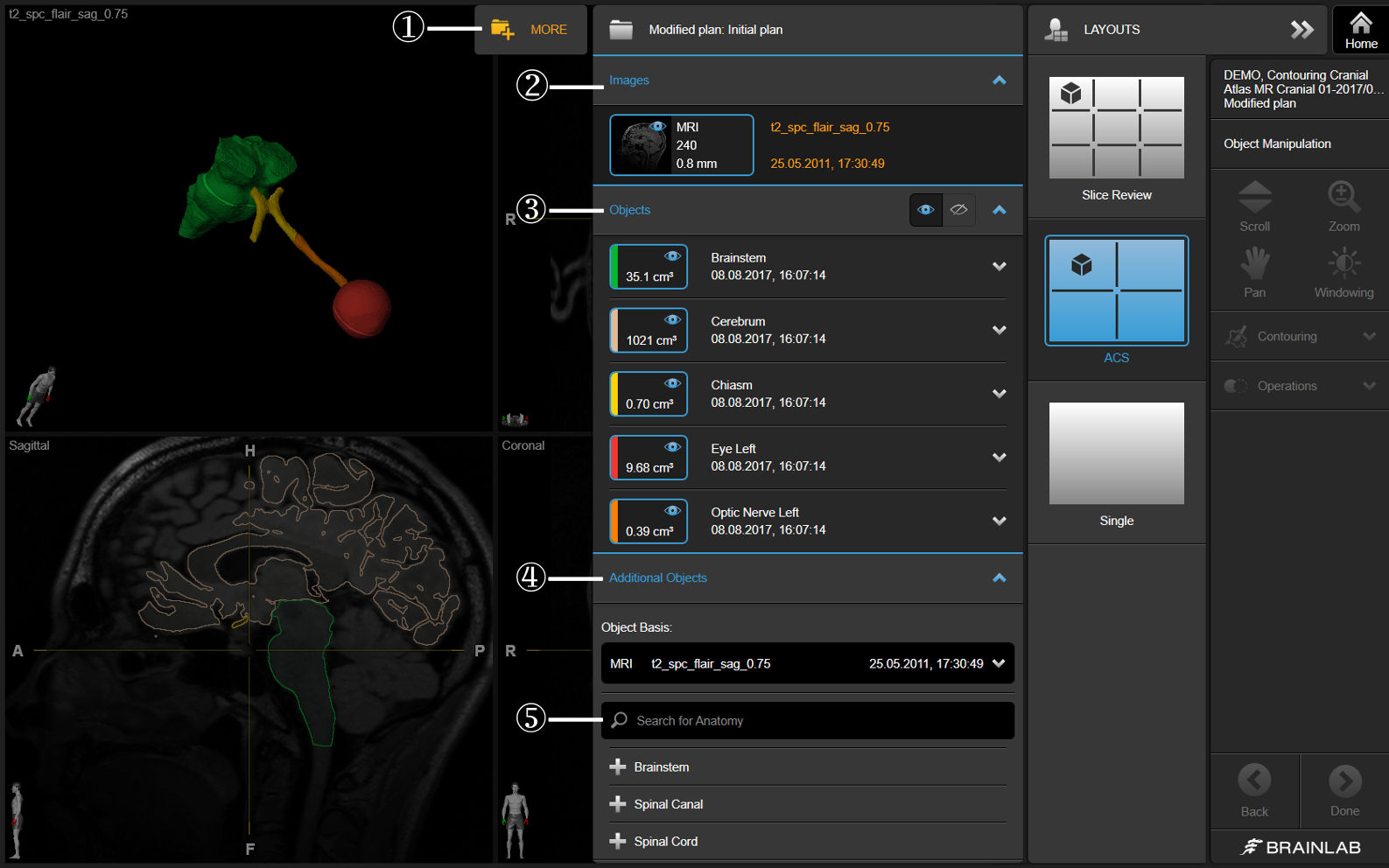
Task: Click the Modified plan: Initial plan title
Action: 716,30
